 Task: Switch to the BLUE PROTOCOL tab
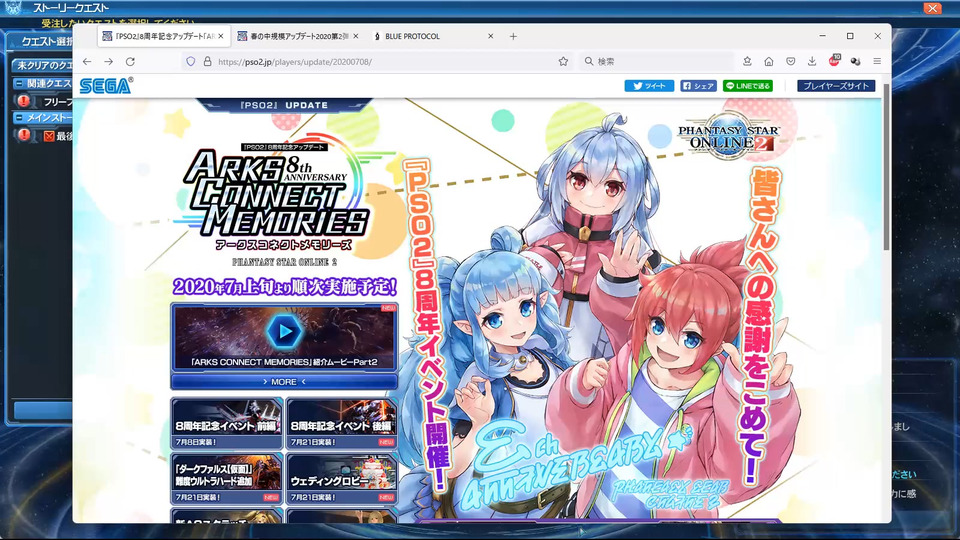[x=434, y=36]
